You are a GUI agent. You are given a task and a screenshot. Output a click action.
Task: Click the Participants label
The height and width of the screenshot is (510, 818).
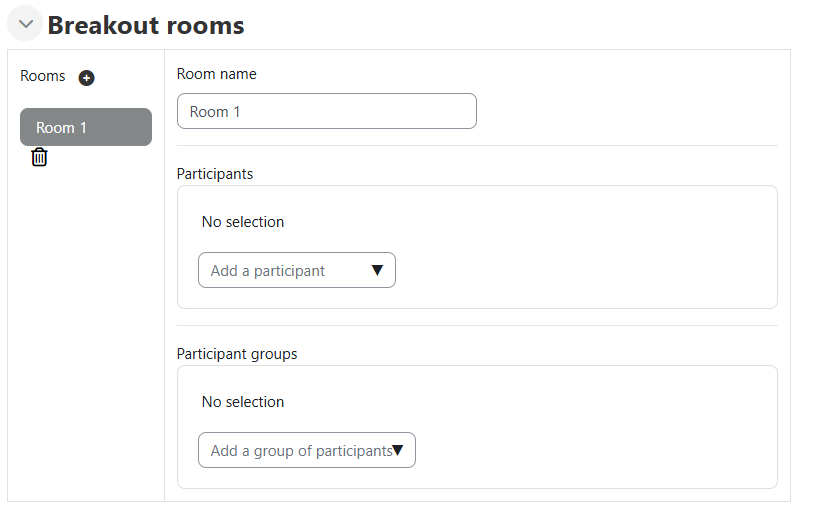[215, 174]
